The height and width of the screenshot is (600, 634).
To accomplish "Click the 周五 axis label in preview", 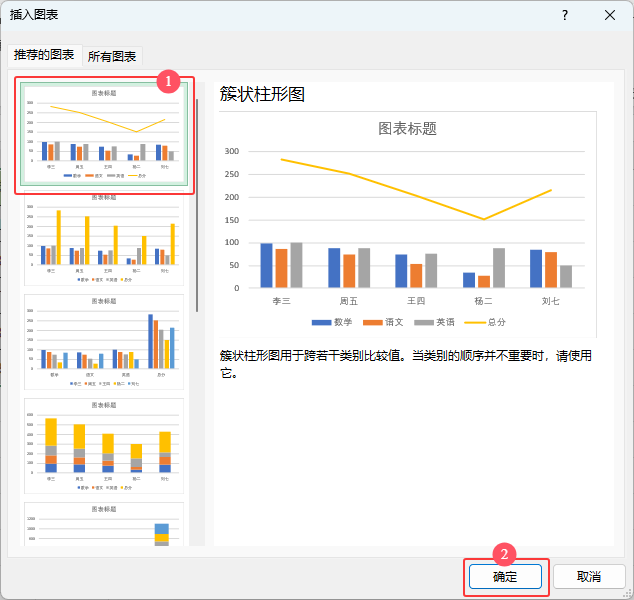I will [x=349, y=301].
